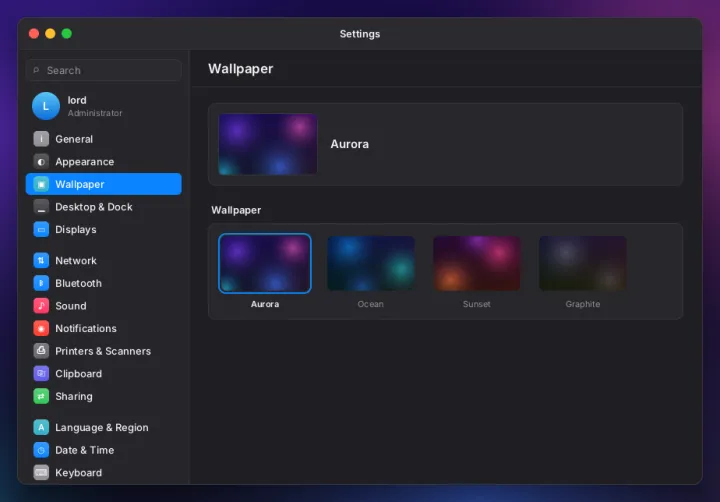The height and width of the screenshot is (502, 720).
Task: Click the lord account name
Action: [77, 100]
